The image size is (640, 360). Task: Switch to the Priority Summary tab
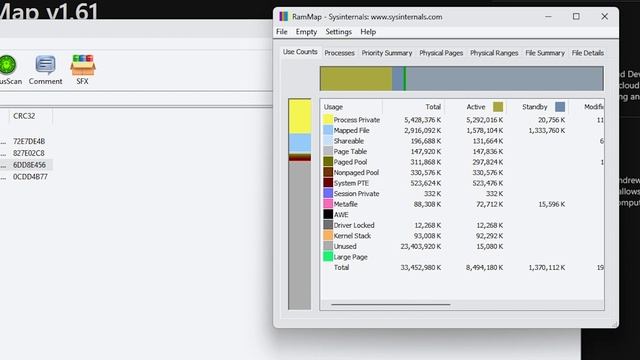tap(387, 53)
